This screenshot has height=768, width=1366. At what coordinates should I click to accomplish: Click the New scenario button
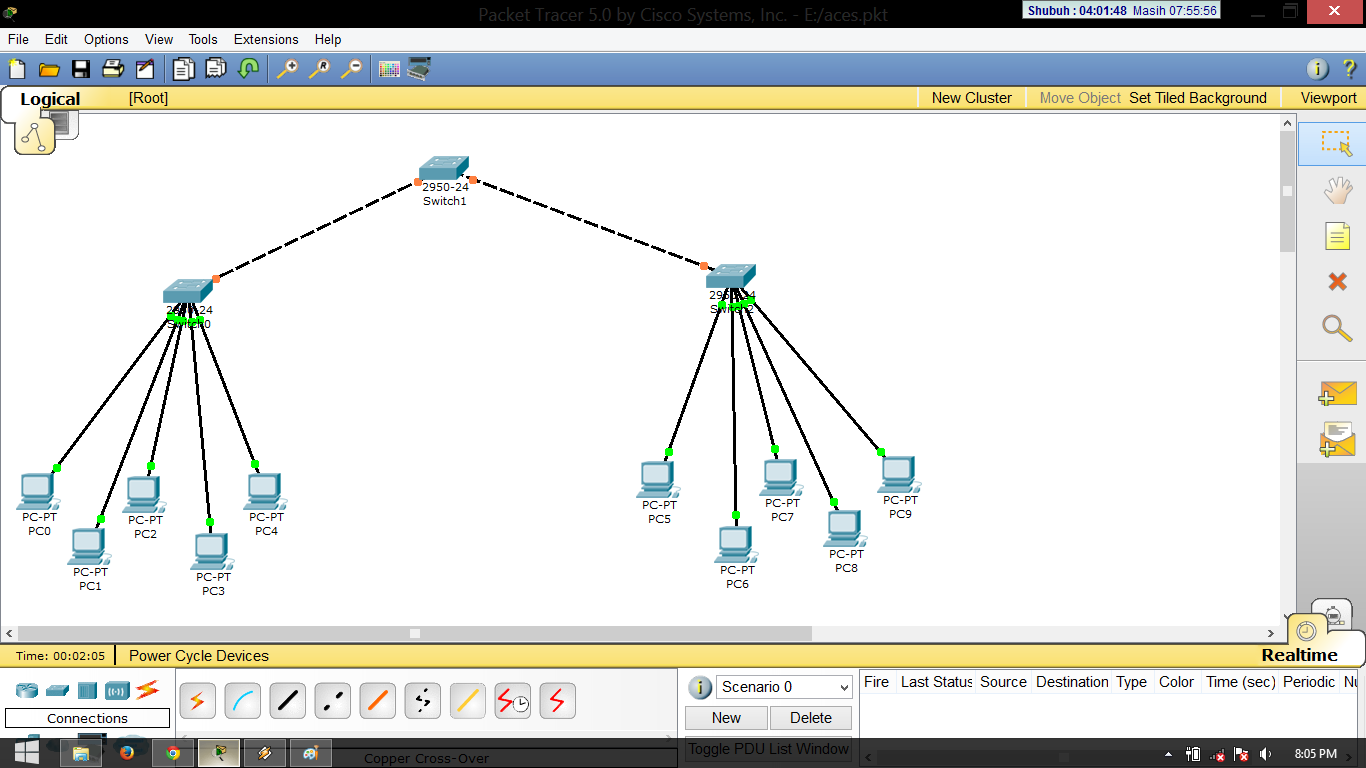pos(726,718)
